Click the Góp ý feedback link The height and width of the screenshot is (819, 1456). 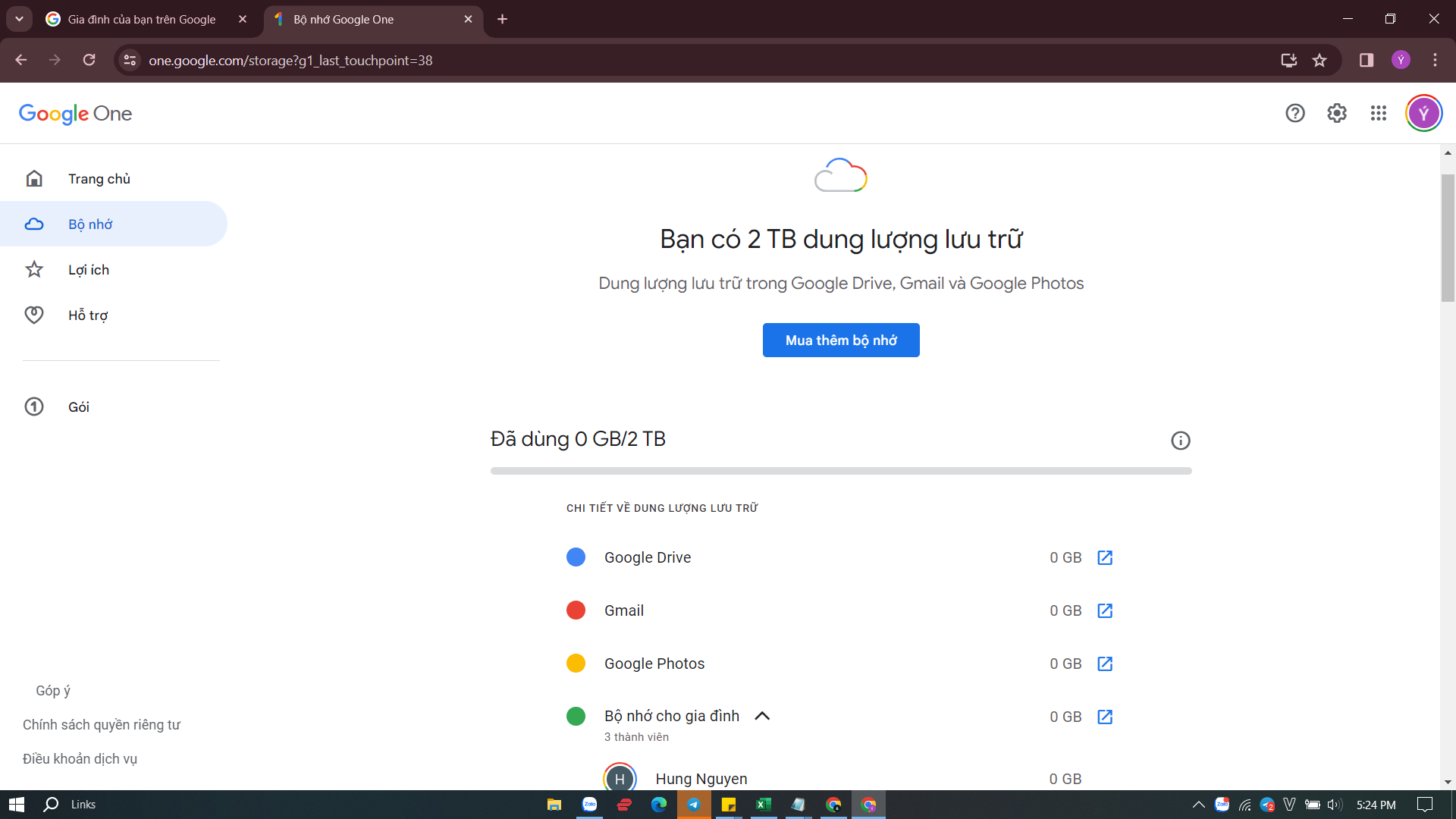[53, 690]
